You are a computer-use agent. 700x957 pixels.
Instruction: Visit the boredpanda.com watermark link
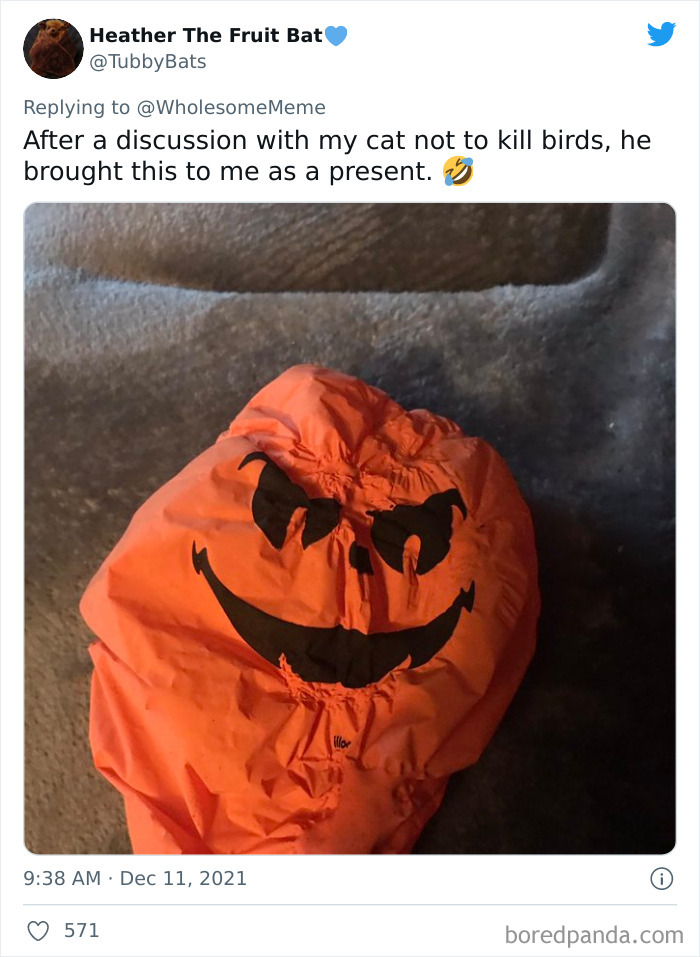(x=594, y=935)
